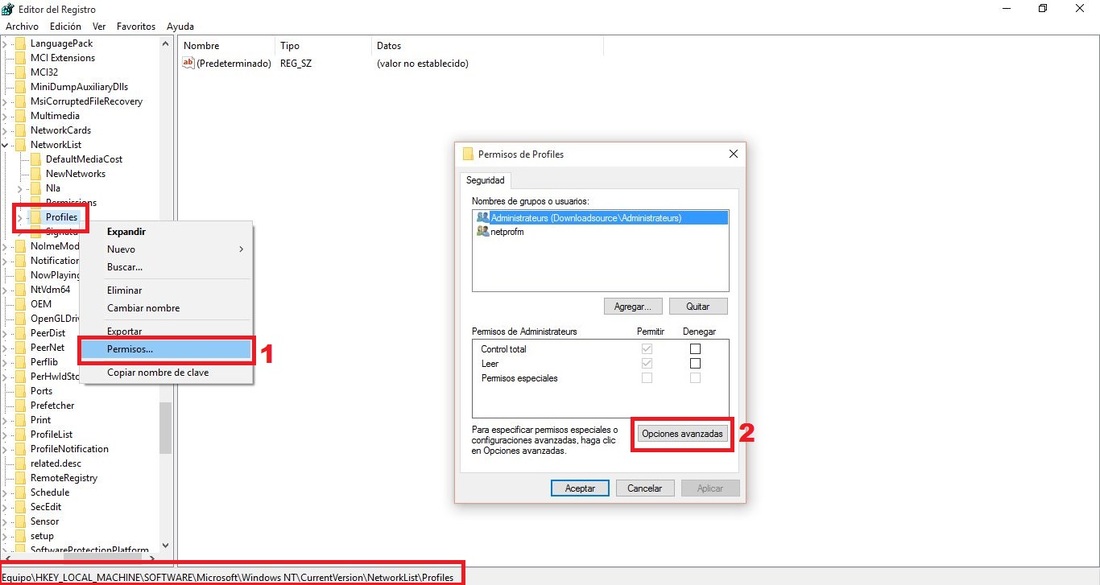This screenshot has height=585, width=1100.
Task: Click the Administrateurs group user icon
Action: click(483, 218)
